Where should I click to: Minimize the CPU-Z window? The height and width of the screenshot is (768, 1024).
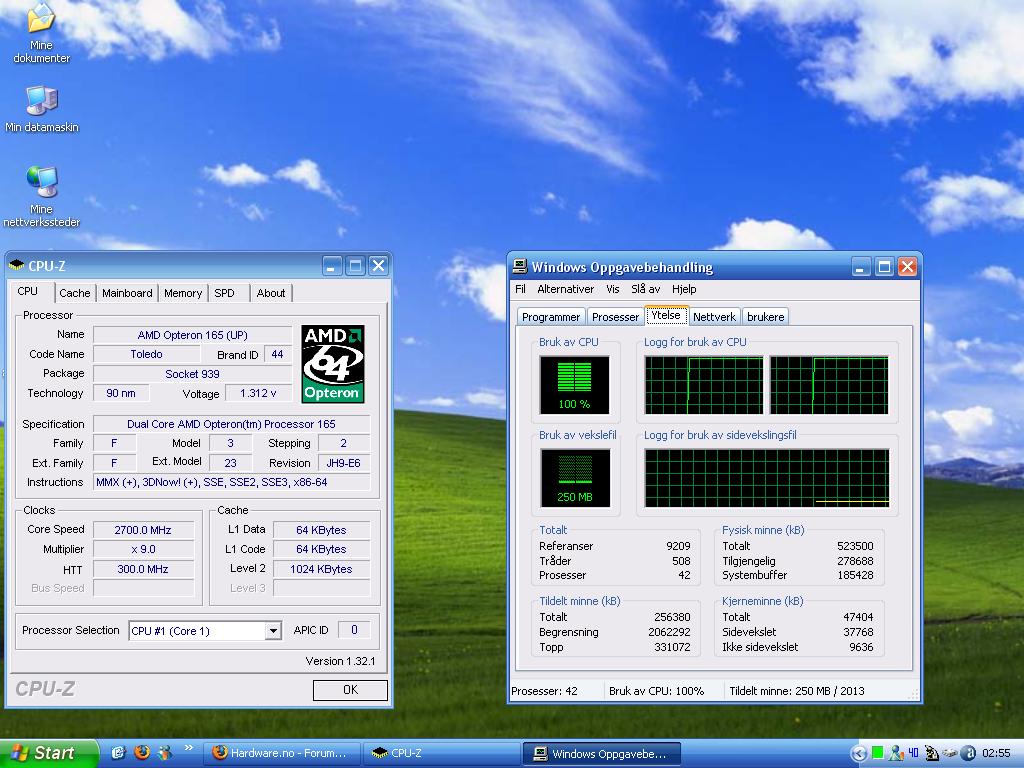pyautogui.click(x=332, y=266)
